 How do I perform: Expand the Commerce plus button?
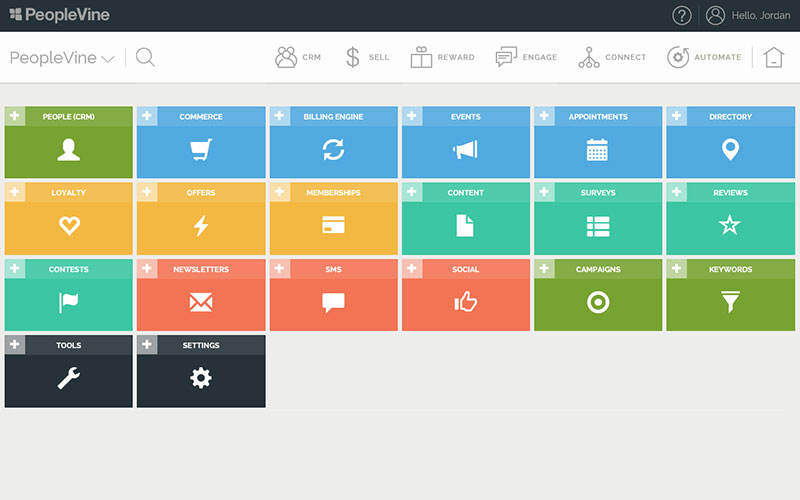[x=147, y=116]
